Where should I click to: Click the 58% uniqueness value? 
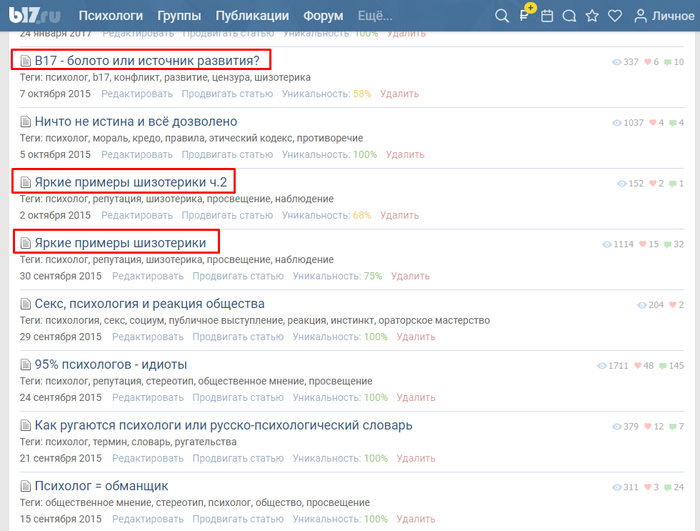click(361, 93)
